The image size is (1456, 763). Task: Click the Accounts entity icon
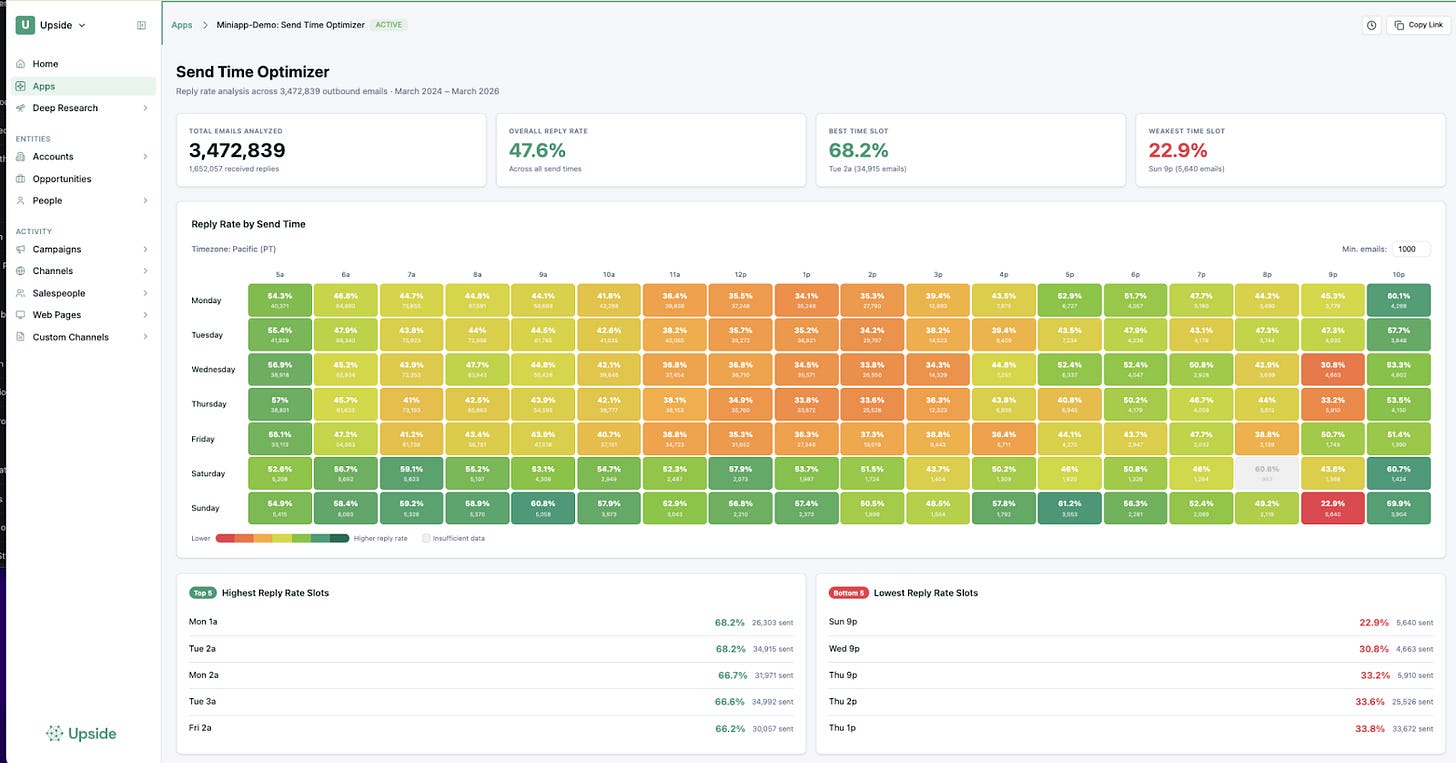pos(21,156)
